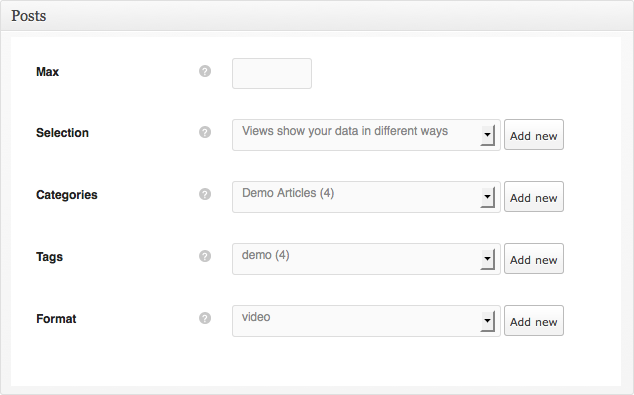The height and width of the screenshot is (395, 634).
Task: Open the Tags dropdown showing demo (4)
Action: click(366, 259)
